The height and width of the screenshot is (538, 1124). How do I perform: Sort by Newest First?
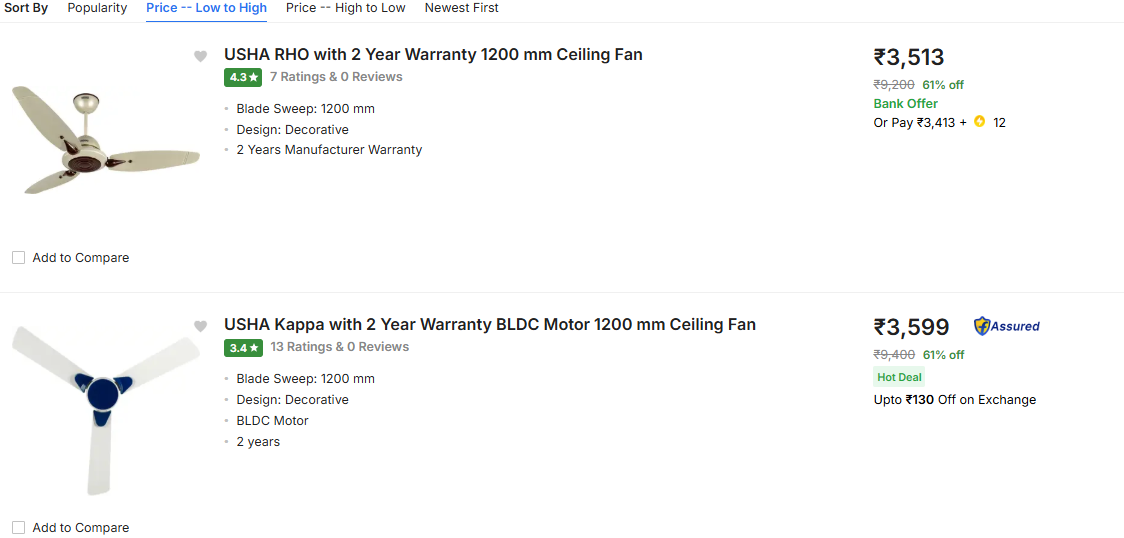point(461,8)
